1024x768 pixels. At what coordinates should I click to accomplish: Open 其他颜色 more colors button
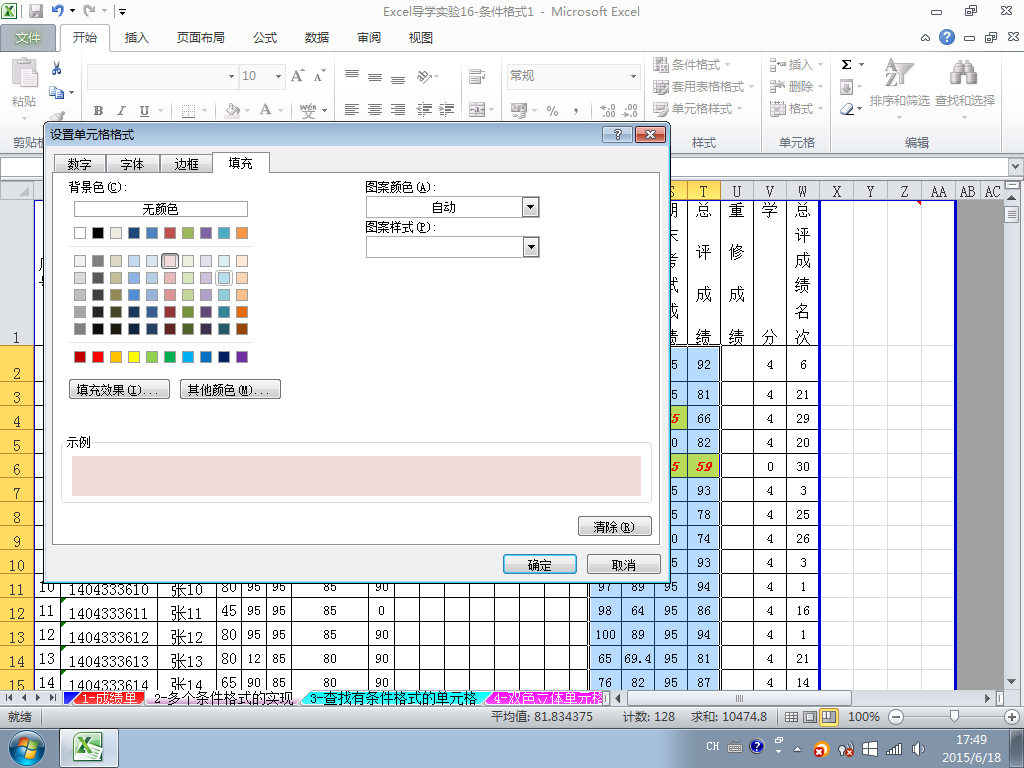pos(230,390)
